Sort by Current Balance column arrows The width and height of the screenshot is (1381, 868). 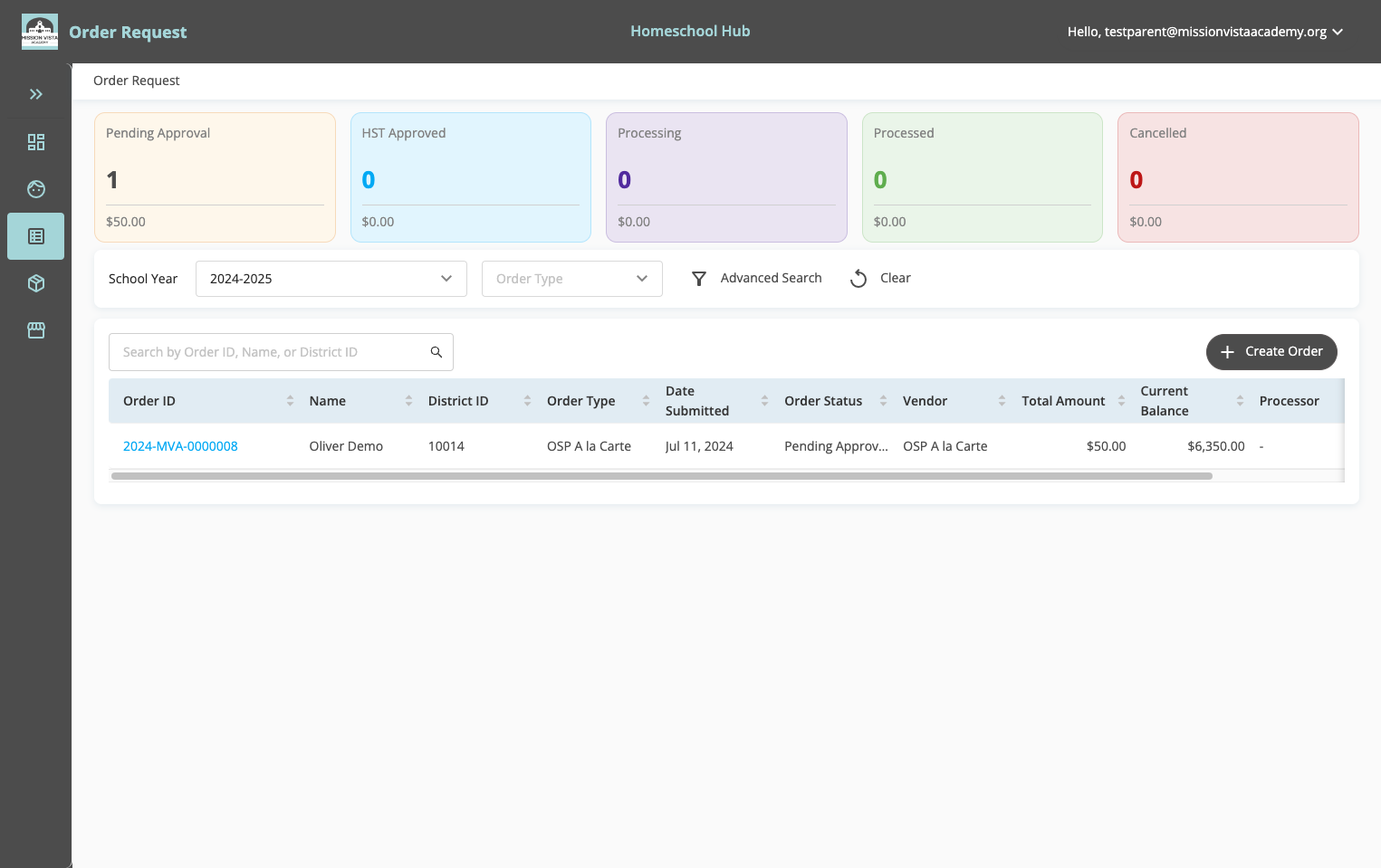click(x=1240, y=401)
